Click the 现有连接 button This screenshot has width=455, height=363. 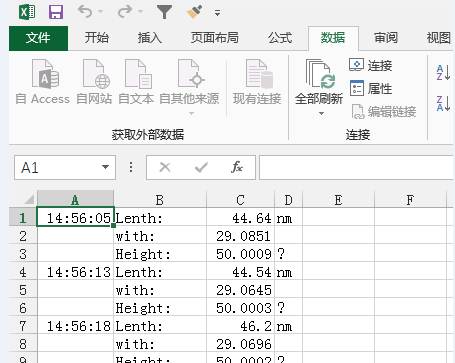click(257, 82)
